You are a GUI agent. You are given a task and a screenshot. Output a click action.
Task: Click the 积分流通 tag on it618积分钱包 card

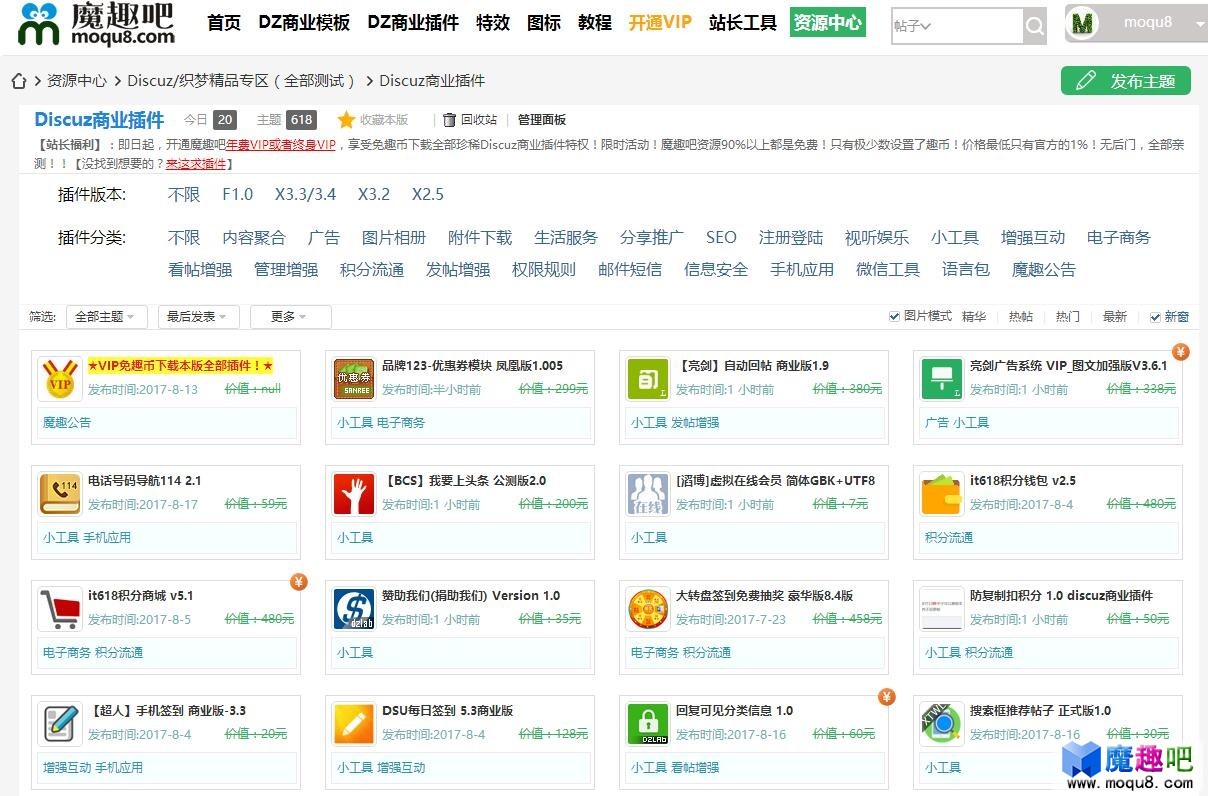pyautogui.click(x=949, y=538)
